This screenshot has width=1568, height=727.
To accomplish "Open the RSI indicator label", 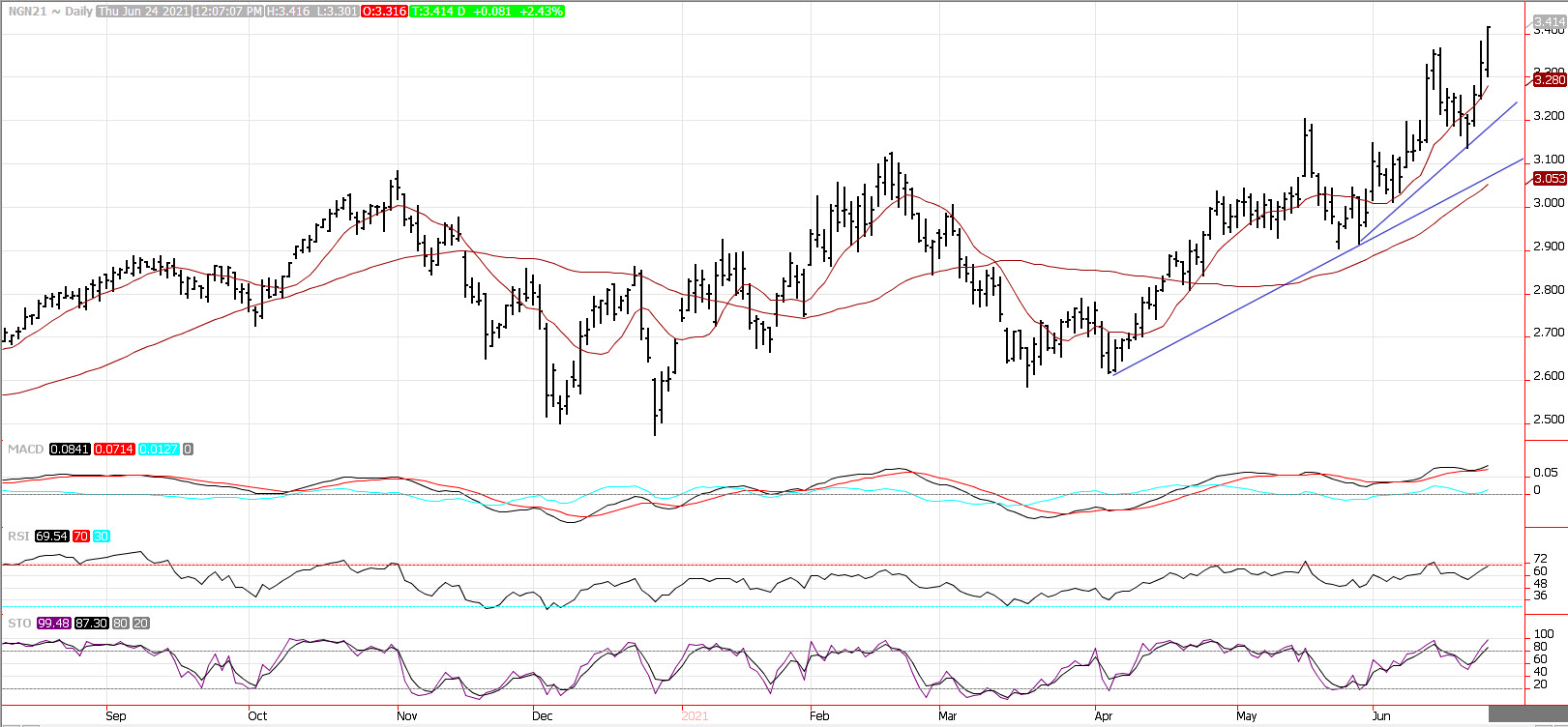I will click(x=18, y=536).
